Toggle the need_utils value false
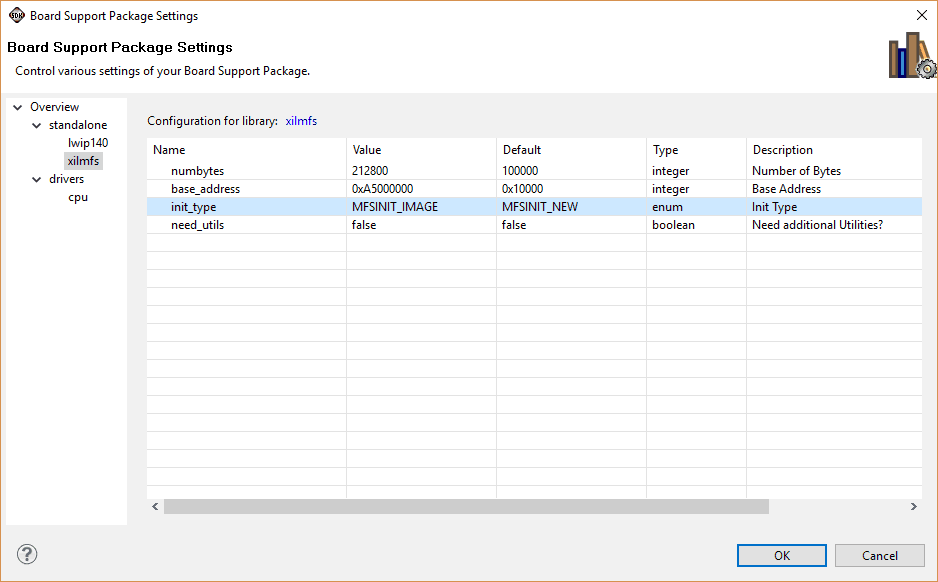The image size is (938, 582). point(420,225)
